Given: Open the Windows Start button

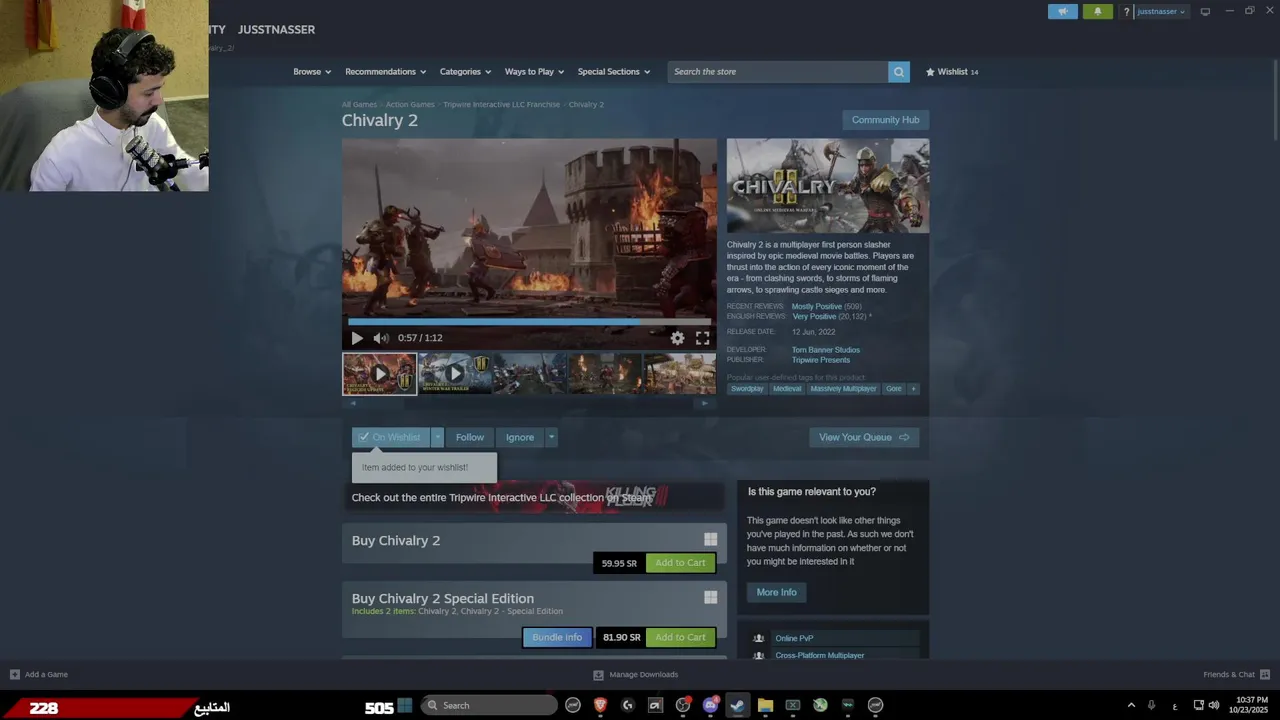Looking at the screenshot, I should (x=405, y=705).
